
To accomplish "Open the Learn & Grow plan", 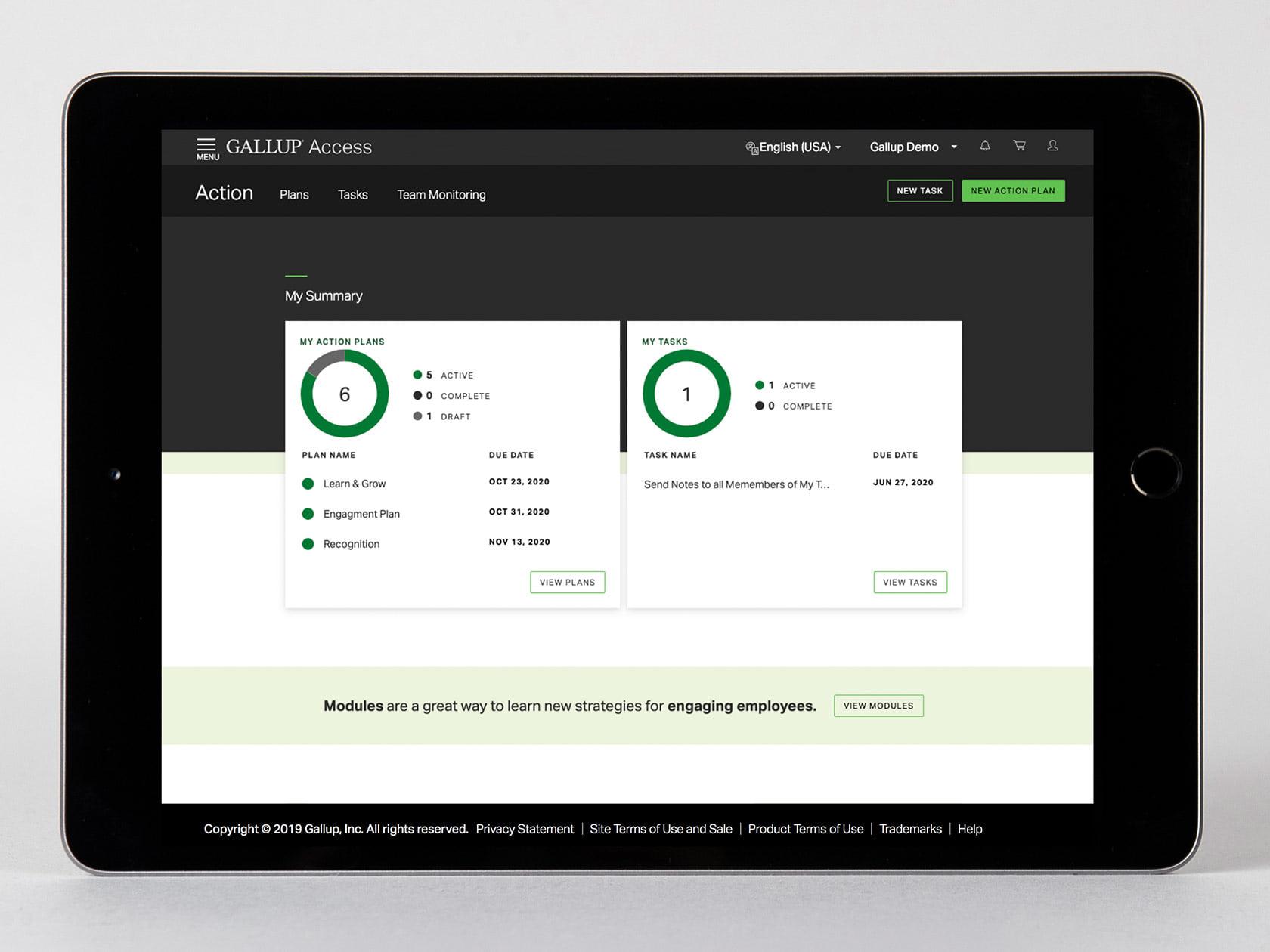I will tap(354, 484).
